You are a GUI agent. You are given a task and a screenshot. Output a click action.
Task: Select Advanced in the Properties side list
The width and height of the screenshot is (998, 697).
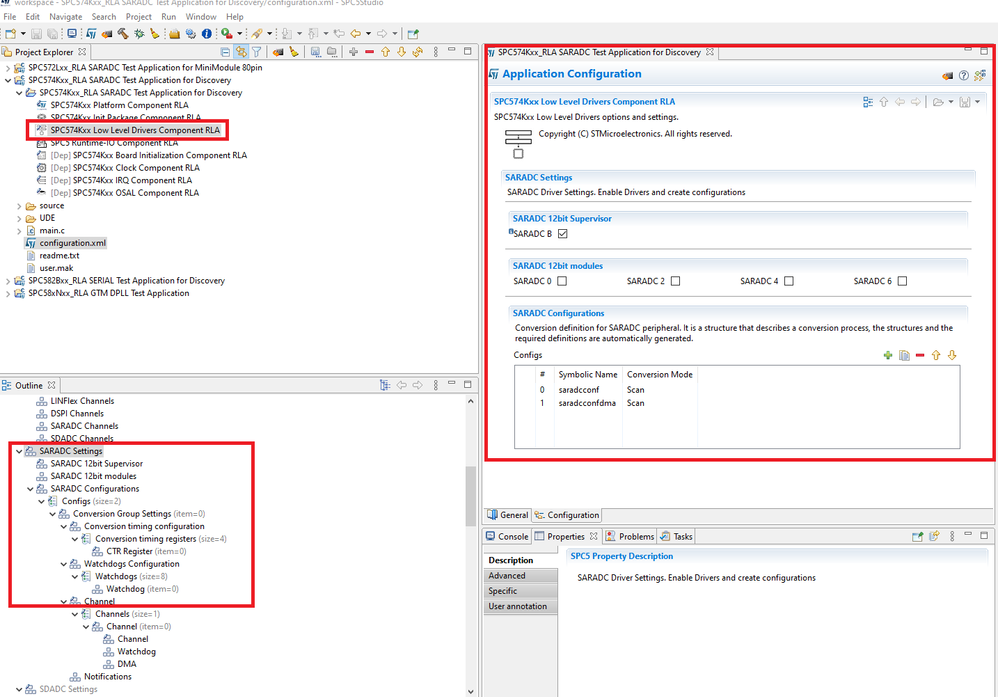(520, 575)
